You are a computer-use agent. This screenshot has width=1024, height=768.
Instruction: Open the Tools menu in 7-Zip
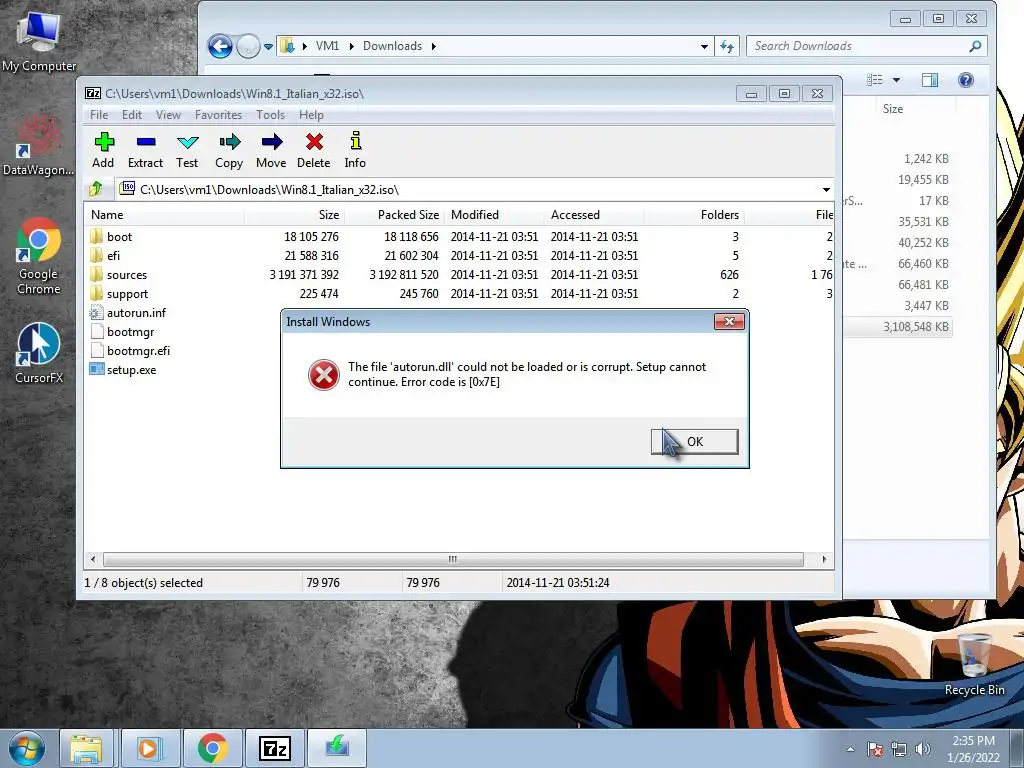(x=270, y=115)
